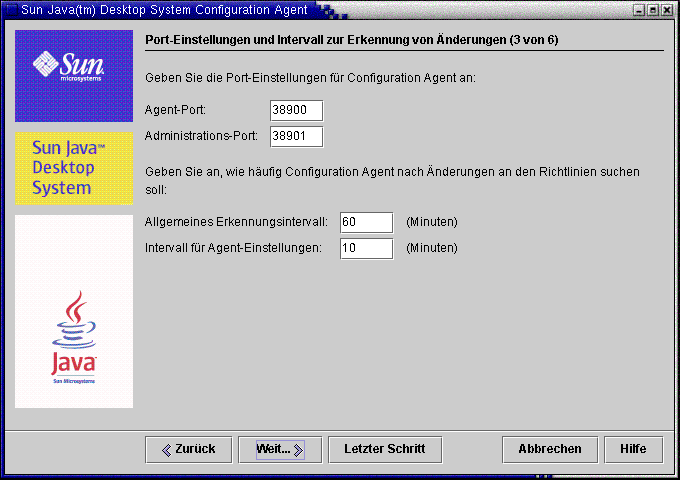680x480 pixels.
Task: Click the Agent-Port: label
Action: tap(175, 110)
